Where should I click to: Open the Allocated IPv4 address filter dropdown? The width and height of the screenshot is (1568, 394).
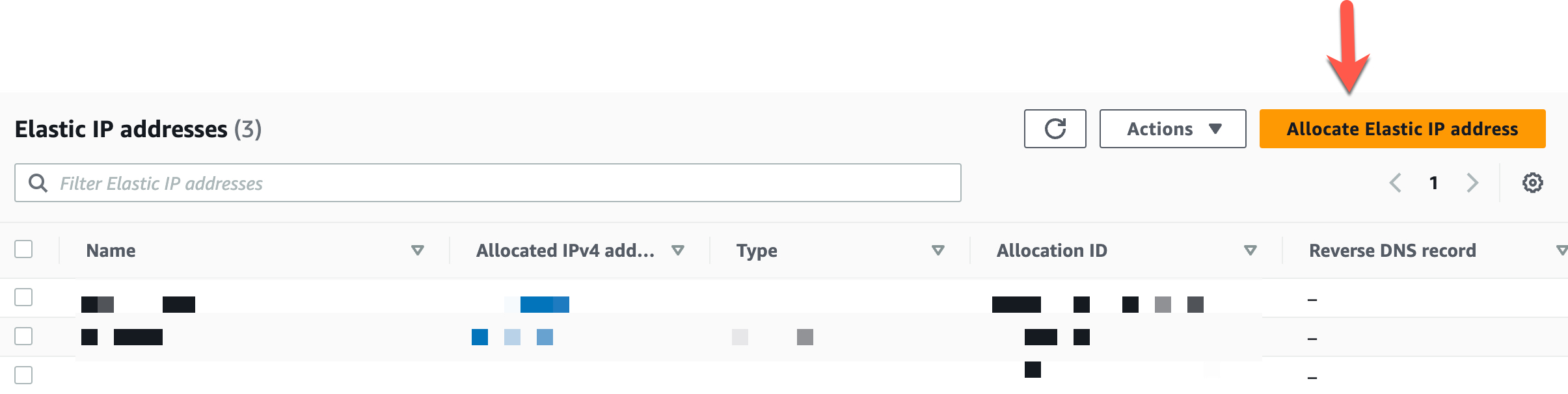click(x=678, y=250)
